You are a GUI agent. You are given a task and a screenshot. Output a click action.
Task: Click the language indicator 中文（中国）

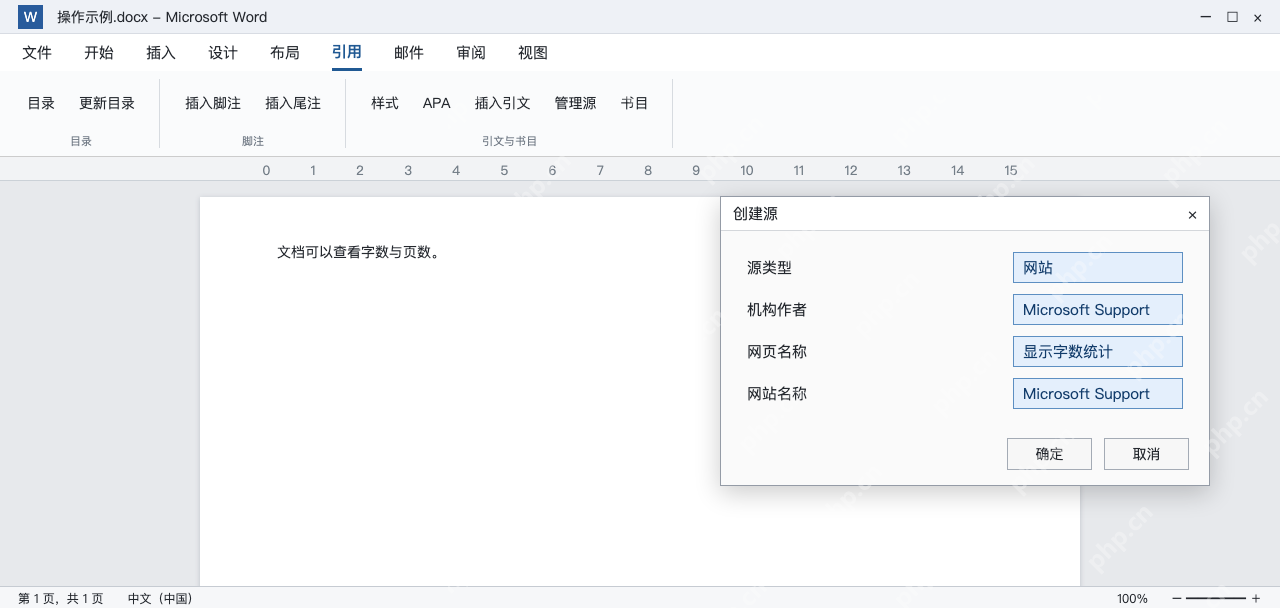(x=160, y=598)
